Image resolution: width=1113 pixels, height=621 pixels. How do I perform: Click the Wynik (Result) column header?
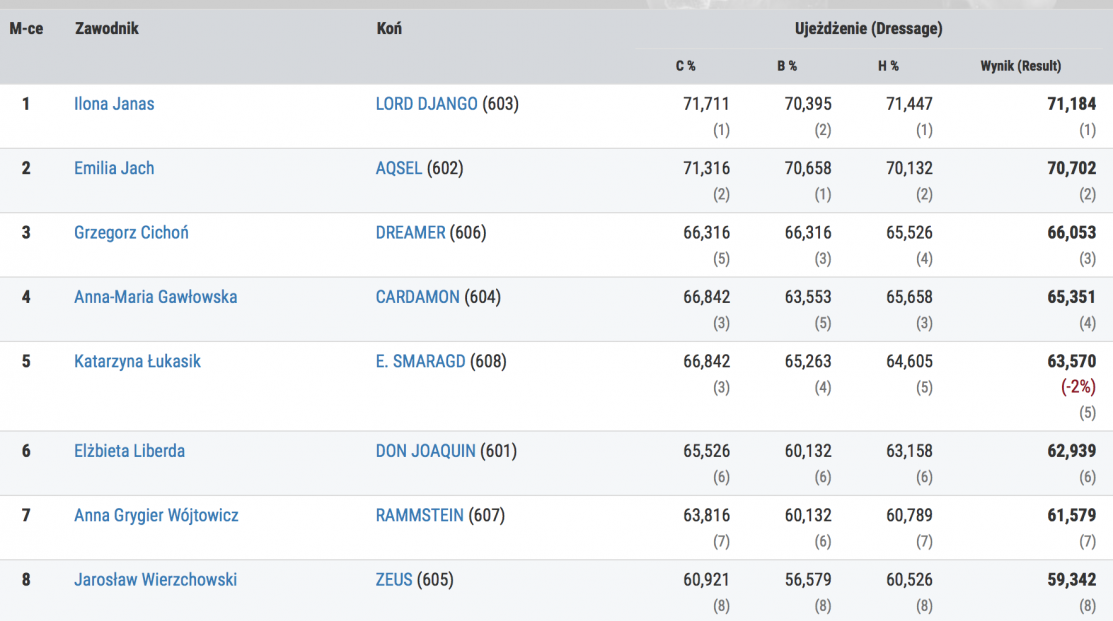(x=1020, y=66)
